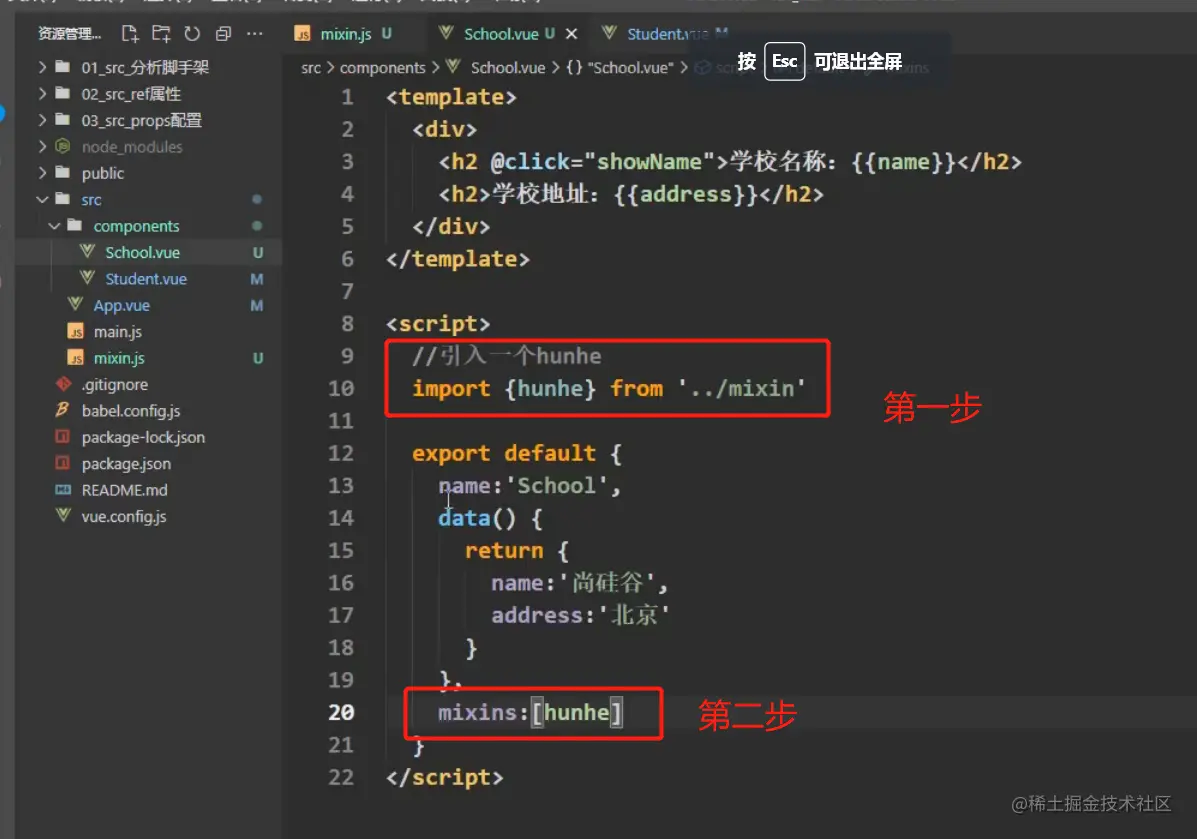This screenshot has height=839, width=1197.
Task: Click the Vue icon on Student.vue tab
Action: (x=609, y=32)
